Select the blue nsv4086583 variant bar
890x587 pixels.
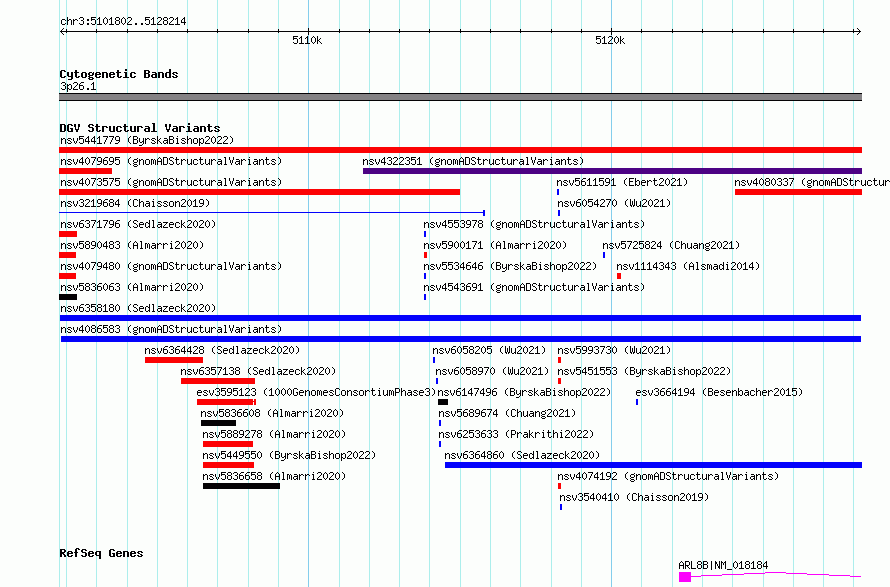pos(461,339)
